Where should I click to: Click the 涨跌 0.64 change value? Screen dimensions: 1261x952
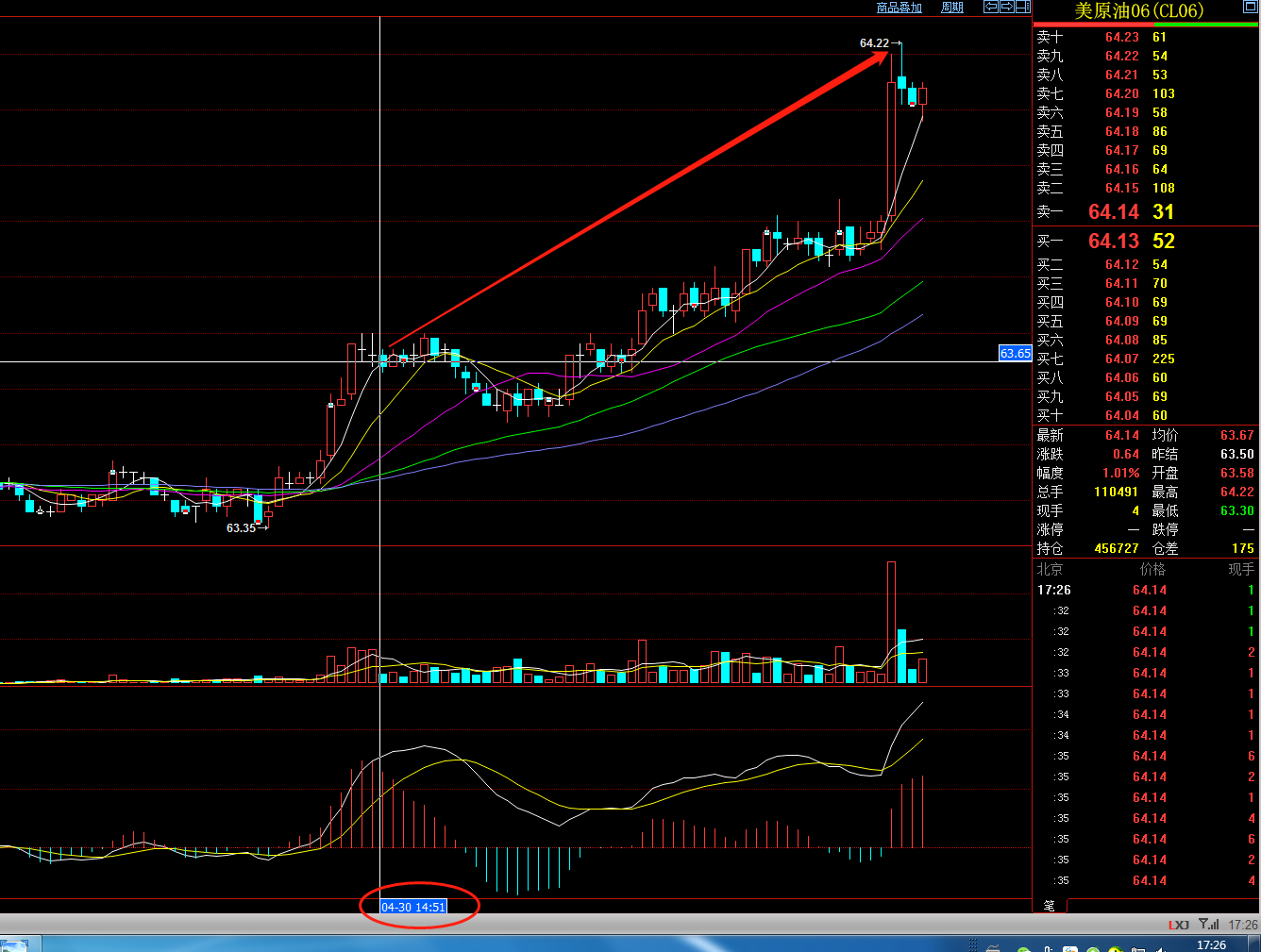1126,454
